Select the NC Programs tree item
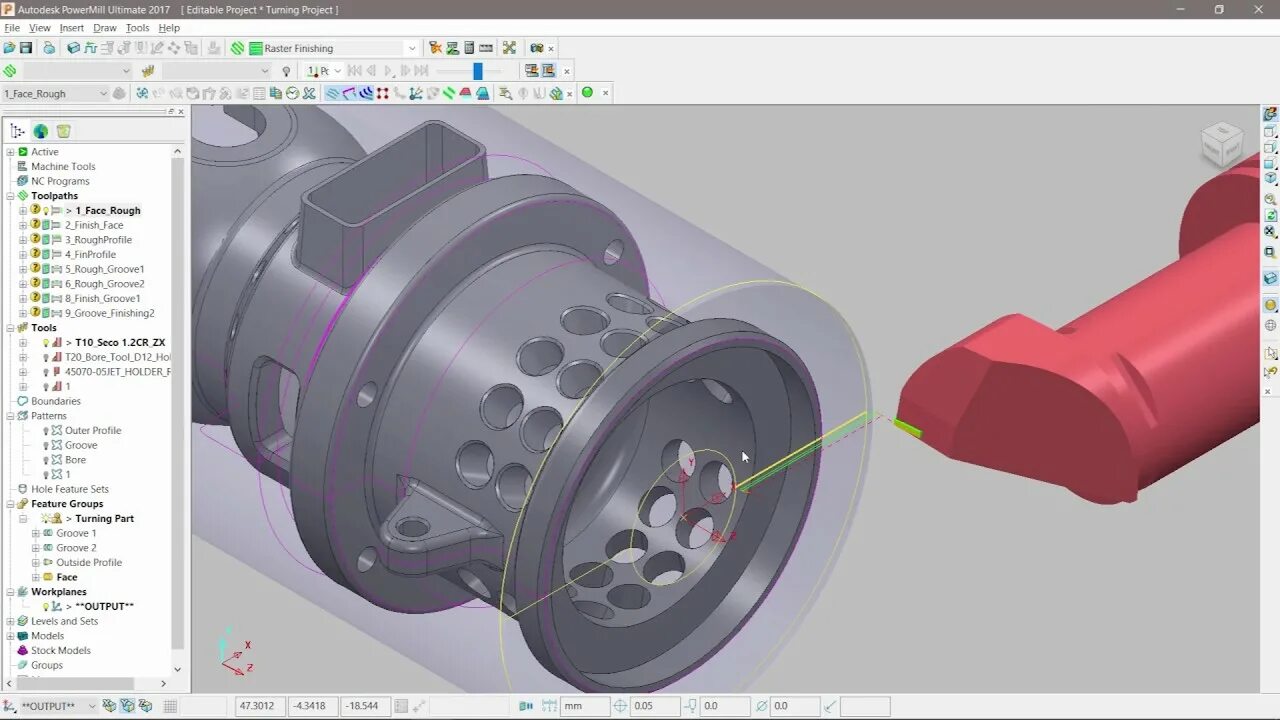The height and width of the screenshot is (720, 1280). [60, 181]
